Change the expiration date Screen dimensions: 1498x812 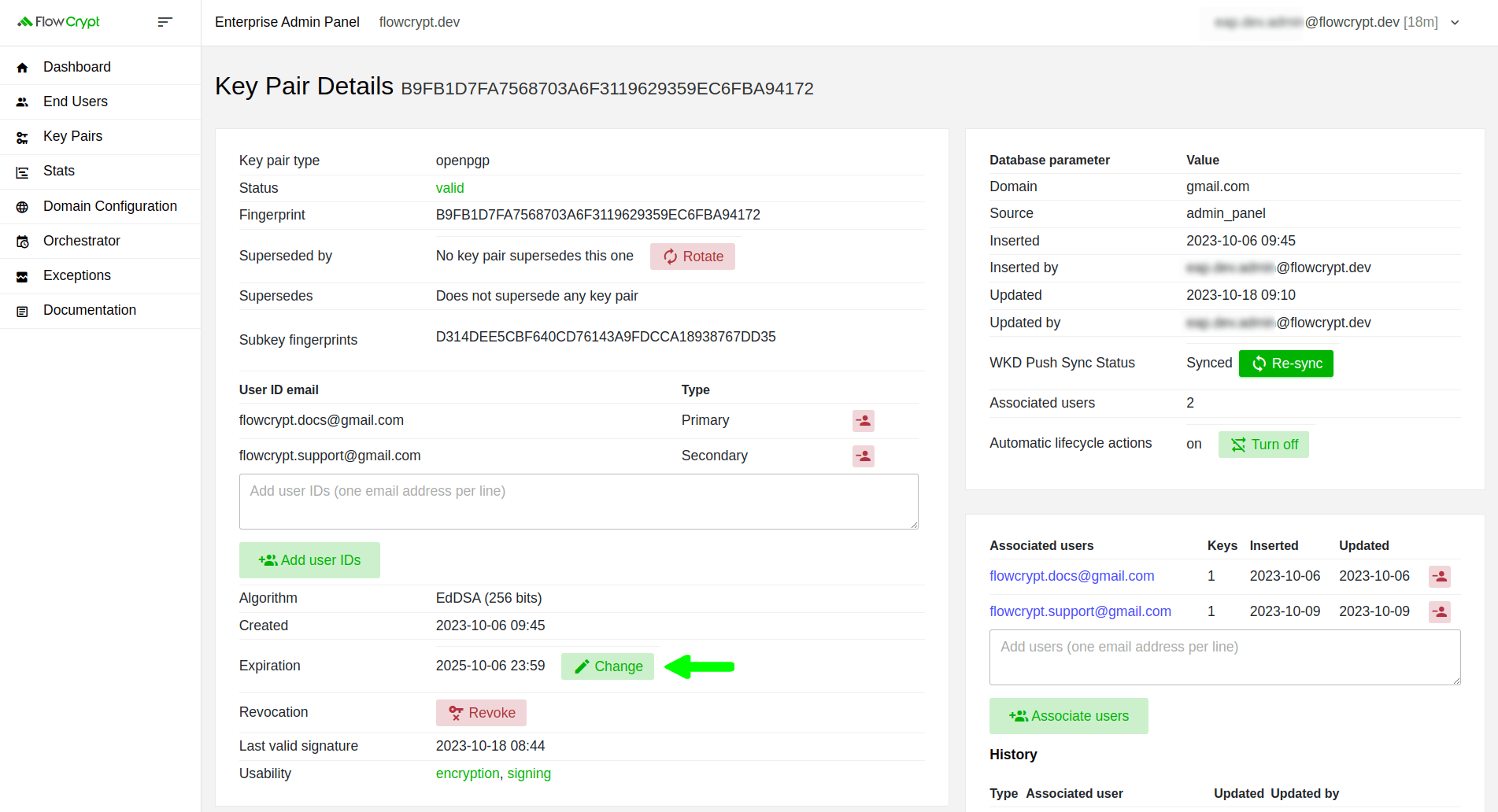tap(608, 666)
